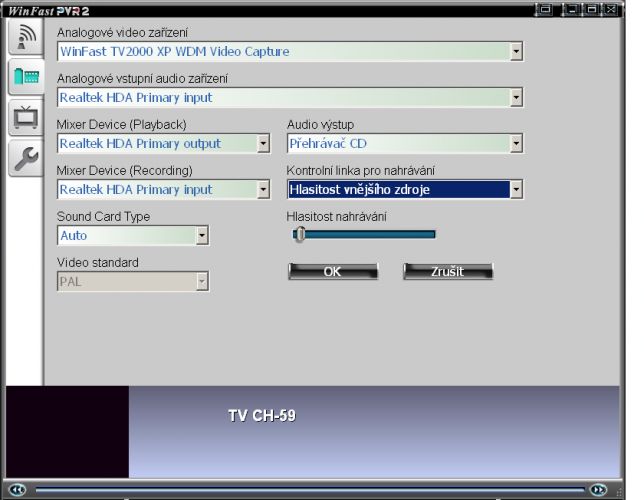
Task: Select the device settings tab with film icon
Action: click(x=26, y=77)
